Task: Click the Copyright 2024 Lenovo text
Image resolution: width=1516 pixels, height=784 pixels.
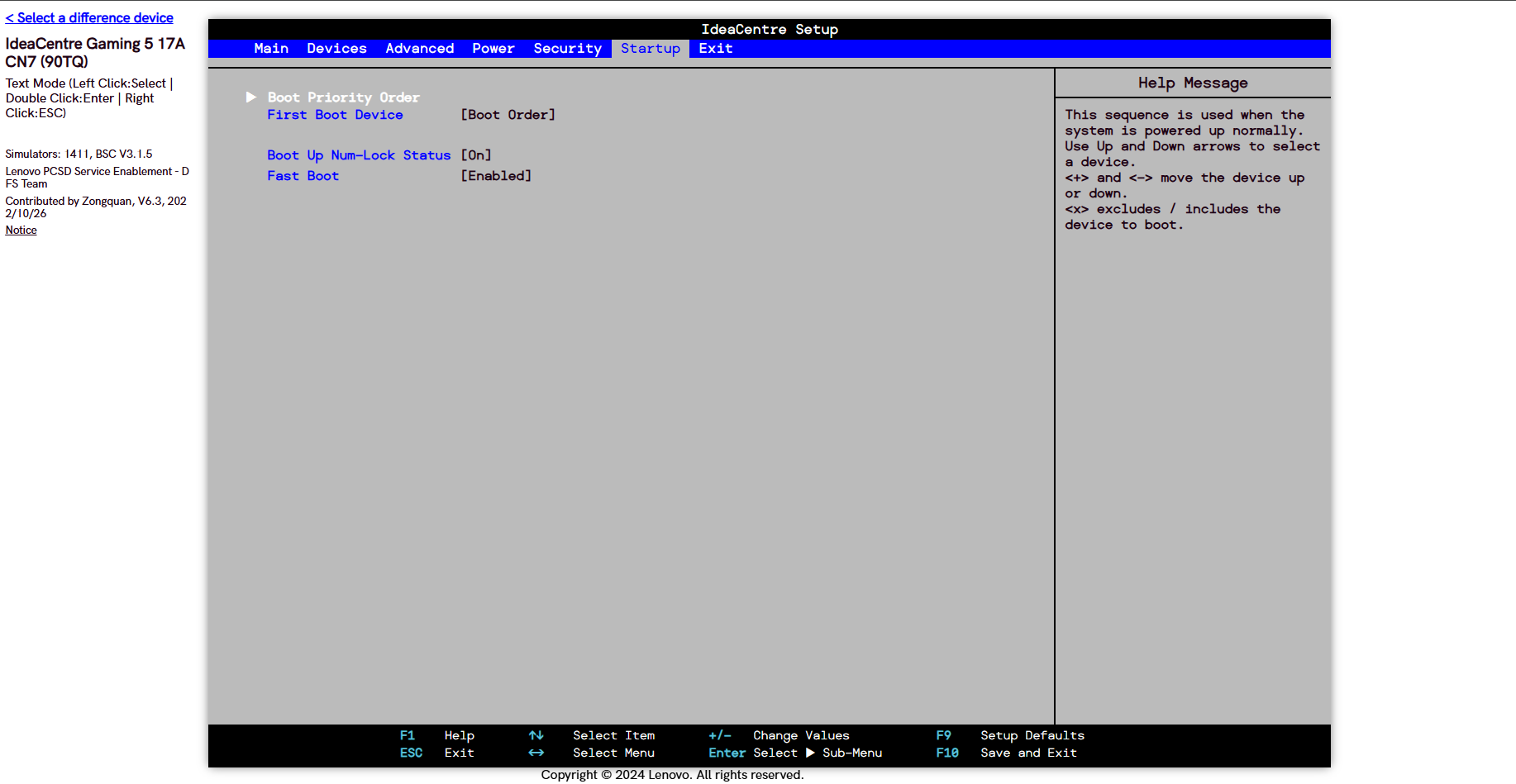Action: tap(672, 775)
